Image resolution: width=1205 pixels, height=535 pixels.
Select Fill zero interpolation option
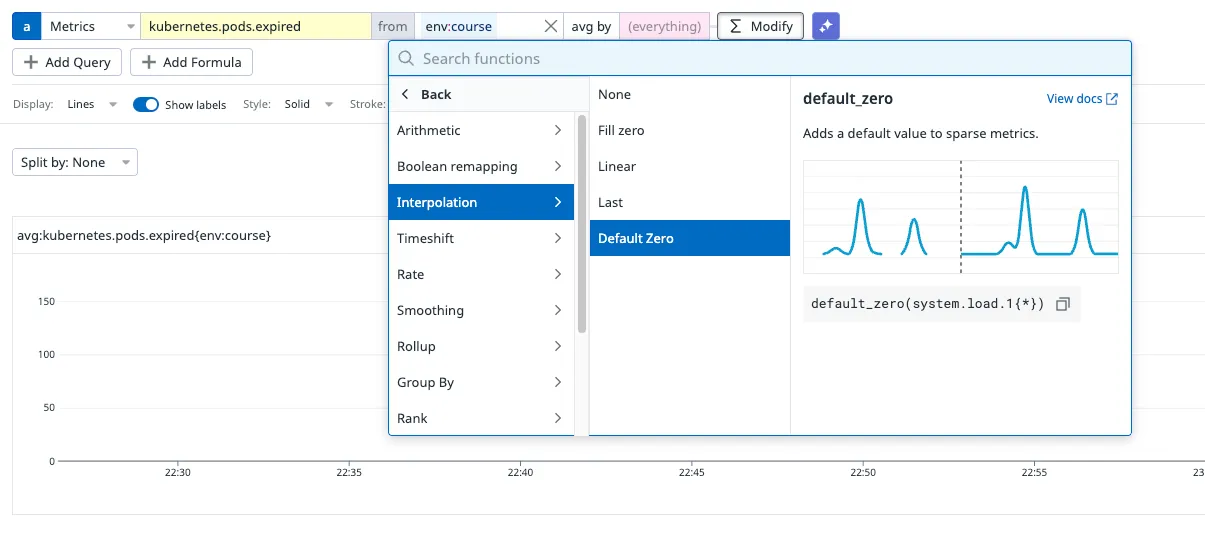tap(690, 130)
